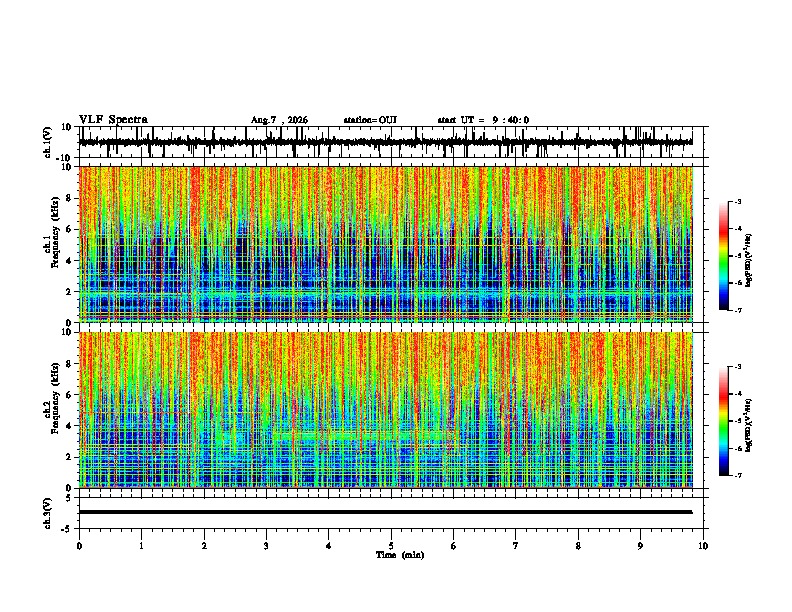The image size is (792, 612).
Task: Click the "6" kHz tick on ch.1 spectrogram
Action: click(x=69, y=229)
